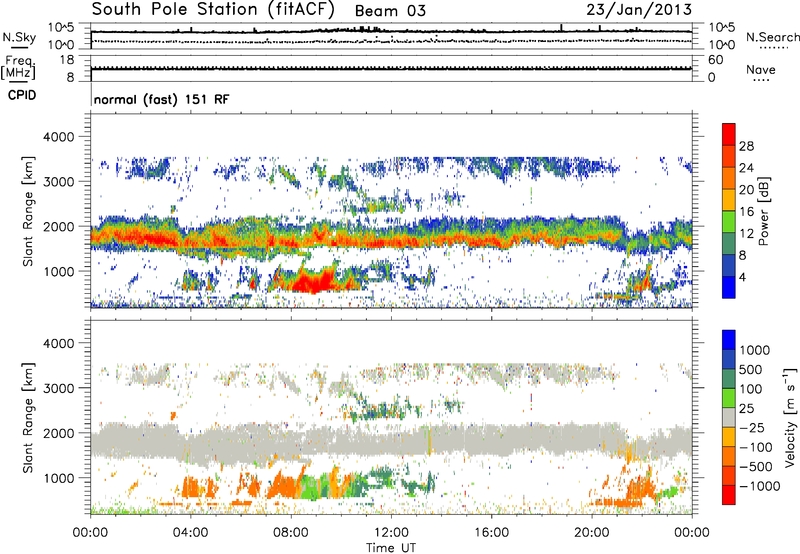Screen dimensions: 800x554
Task: Click the velocity panel 'Slant Range [km]' label
Action: coord(28,417)
